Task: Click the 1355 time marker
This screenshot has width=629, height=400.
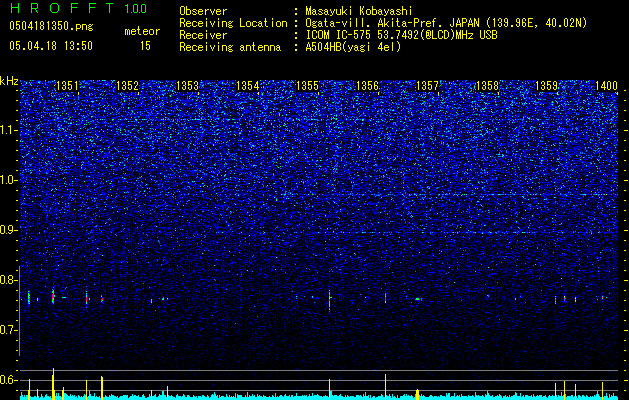Action: (x=307, y=86)
